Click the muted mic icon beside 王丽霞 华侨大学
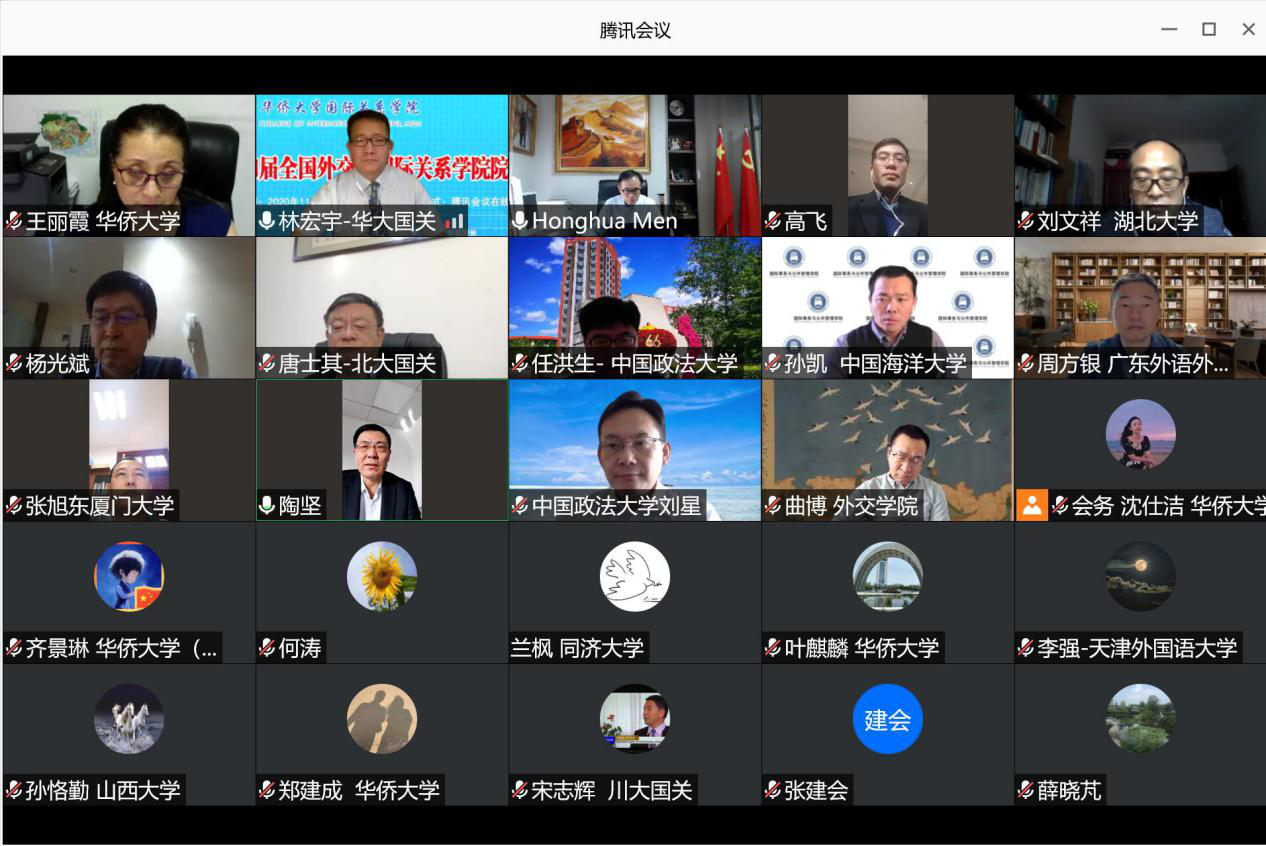Image resolution: width=1266 pixels, height=846 pixels. point(14,221)
